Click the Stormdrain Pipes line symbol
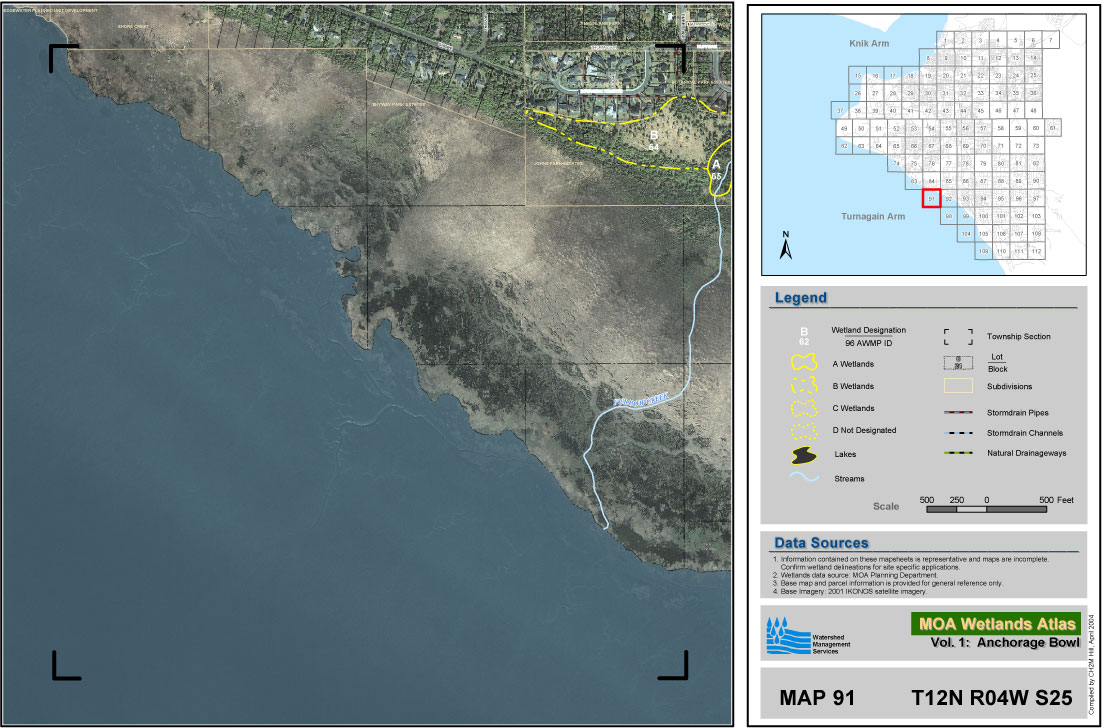 [x=958, y=412]
